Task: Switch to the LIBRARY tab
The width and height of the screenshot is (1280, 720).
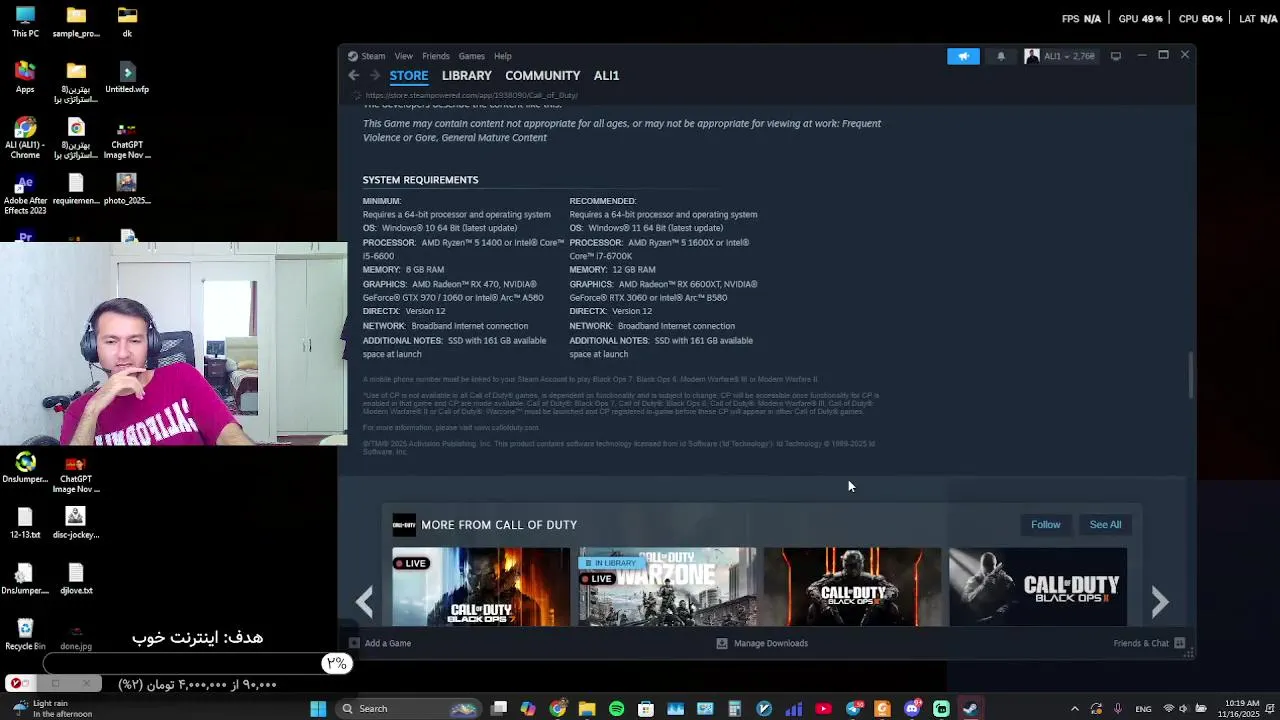Action: click(x=467, y=76)
